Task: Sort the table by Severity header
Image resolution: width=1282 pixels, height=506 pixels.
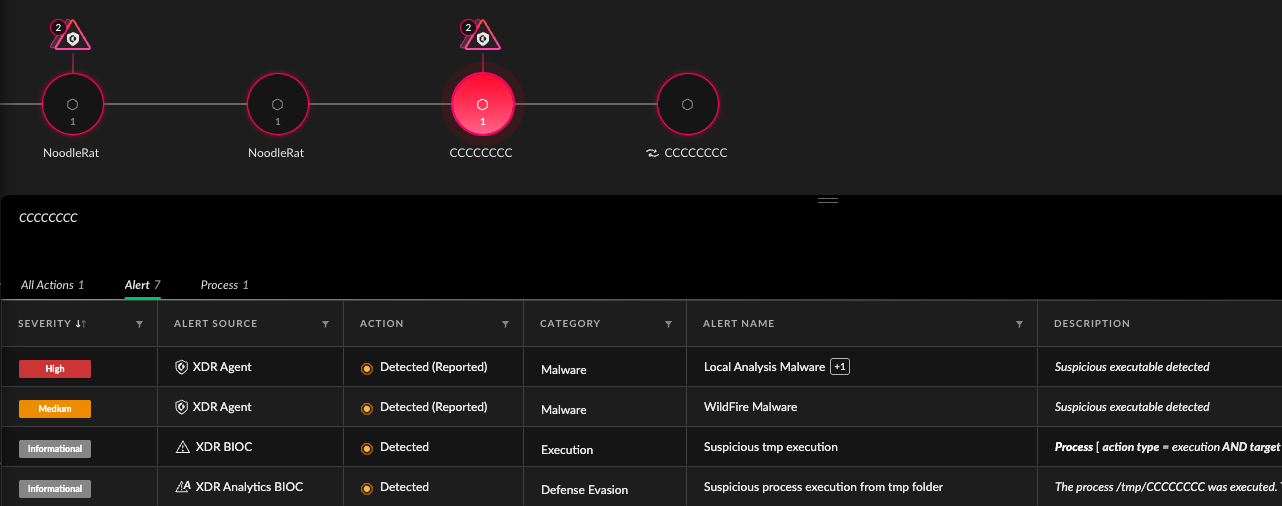Action: [52, 324]
